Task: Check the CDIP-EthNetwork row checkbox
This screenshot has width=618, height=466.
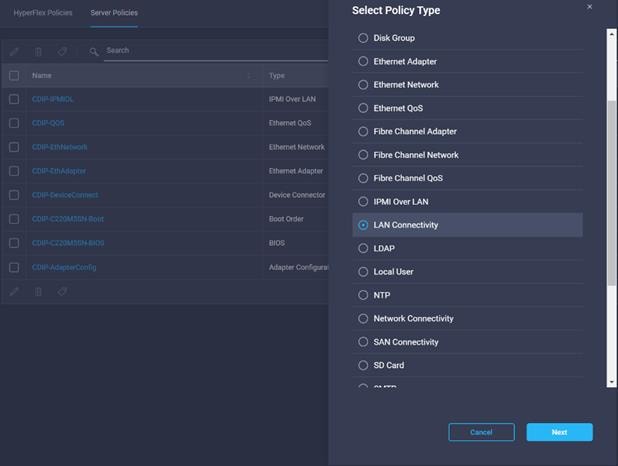Action: 14,147
